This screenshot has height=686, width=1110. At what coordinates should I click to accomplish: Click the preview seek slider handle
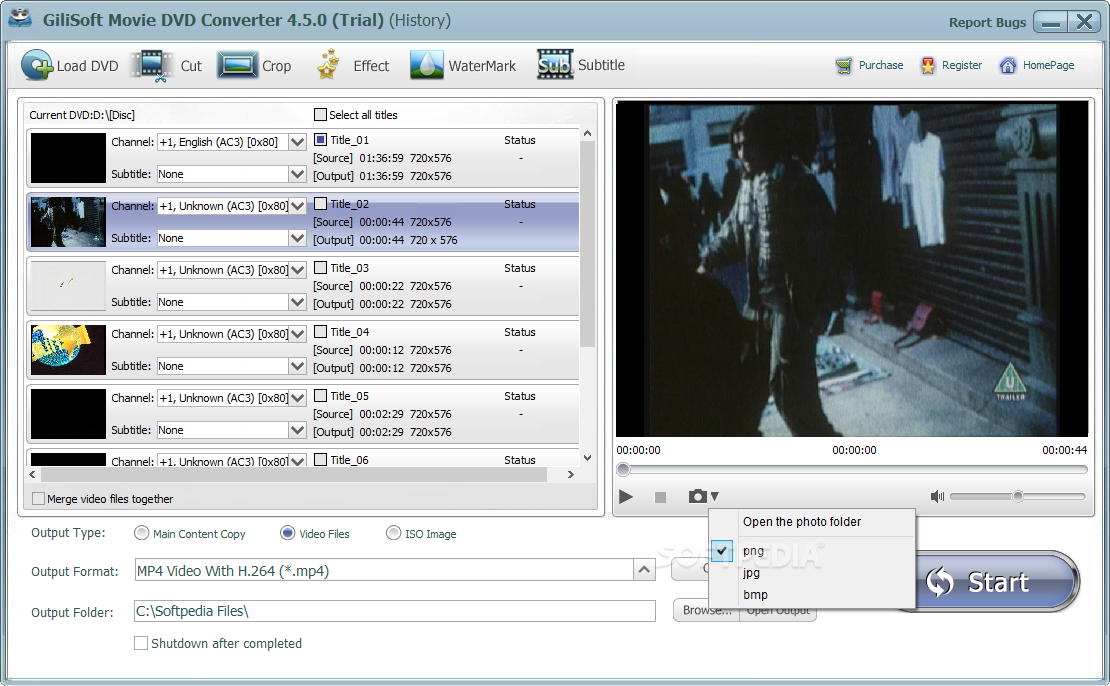pos(623,469)
